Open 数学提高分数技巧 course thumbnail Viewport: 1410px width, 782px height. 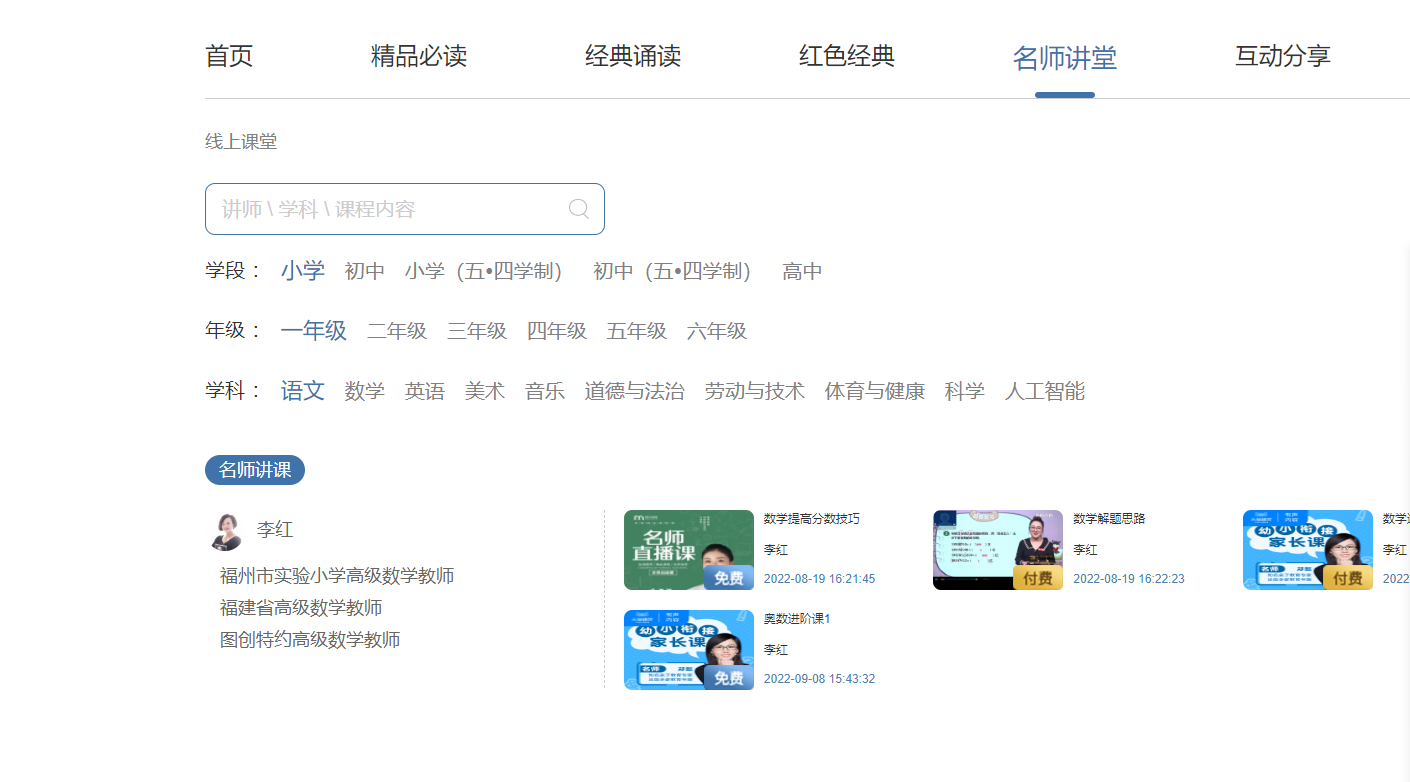pos(689,550)
